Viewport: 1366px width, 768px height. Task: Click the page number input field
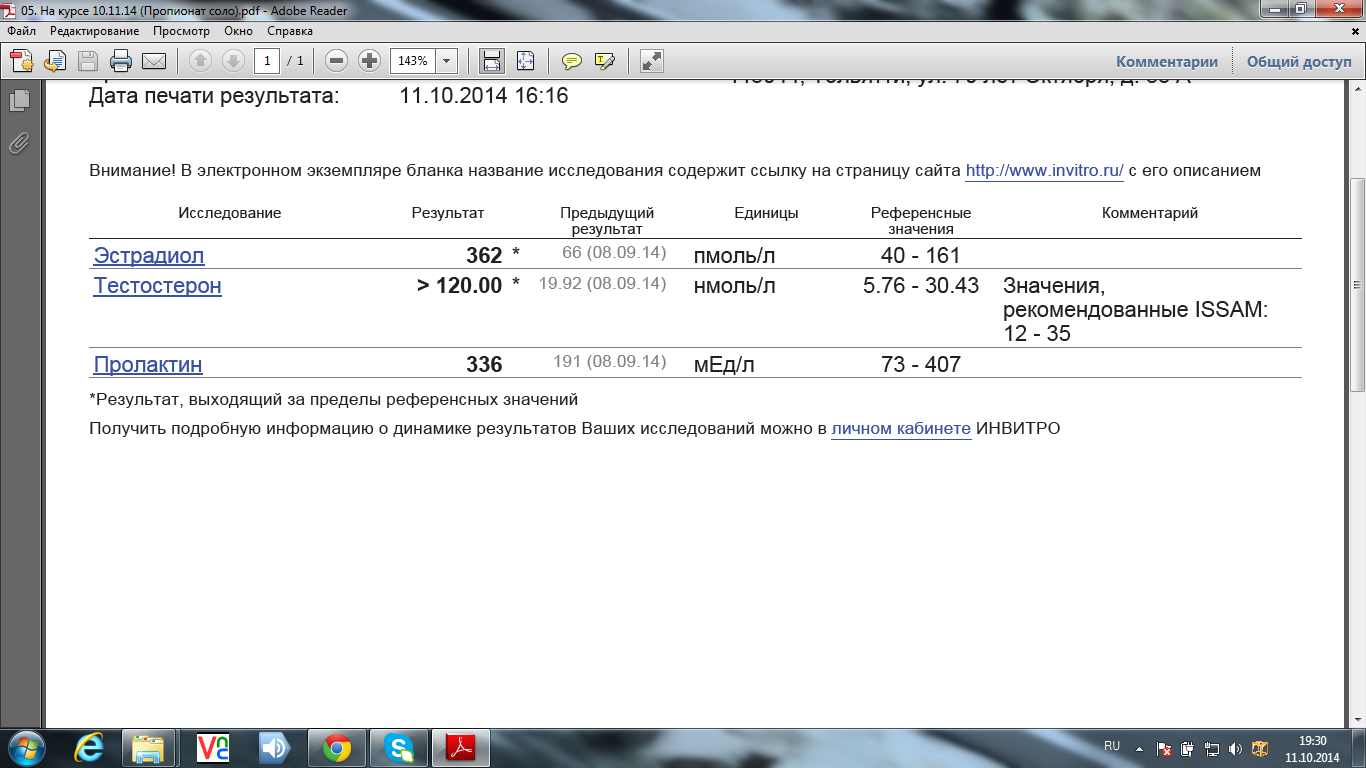267,61
